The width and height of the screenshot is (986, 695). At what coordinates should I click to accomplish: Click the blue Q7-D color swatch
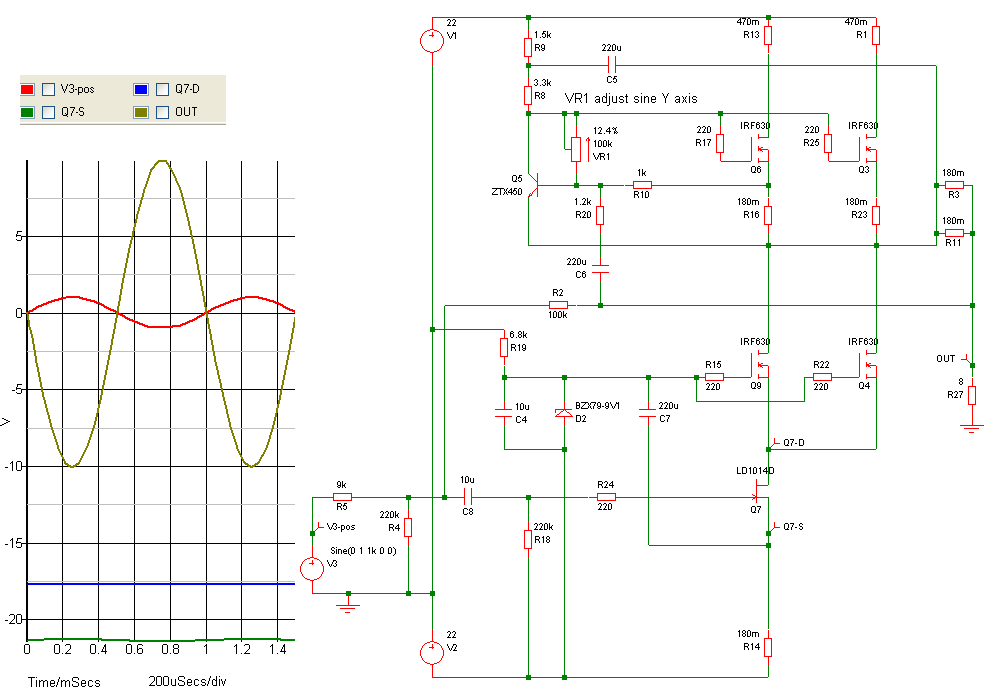141,89
